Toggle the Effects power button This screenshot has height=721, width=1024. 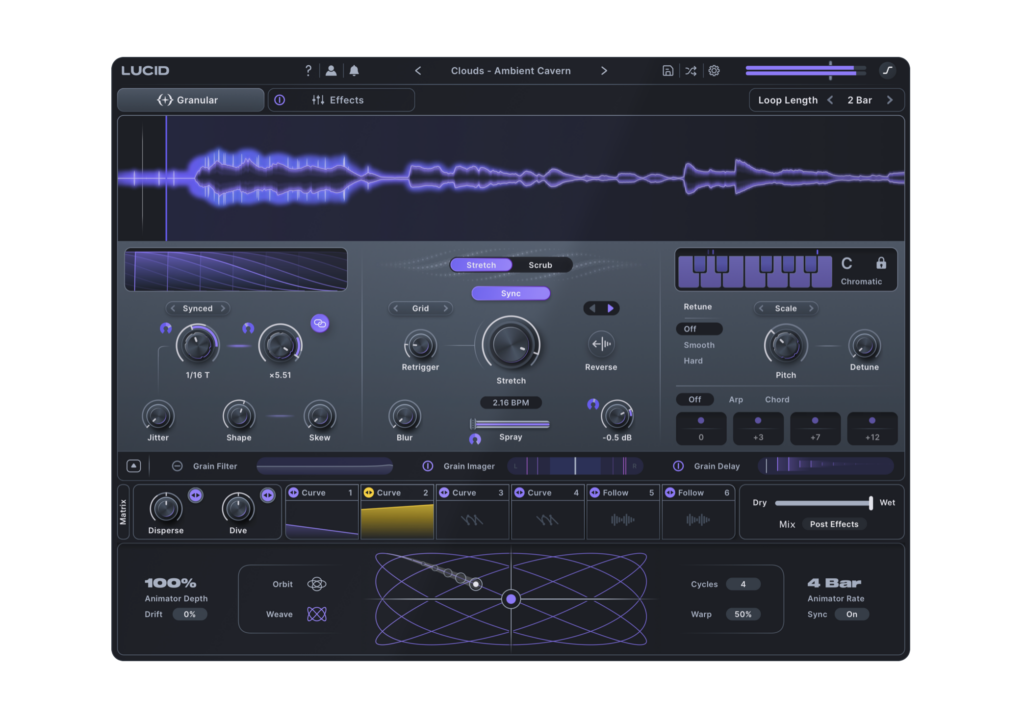(x=280, y=100)
